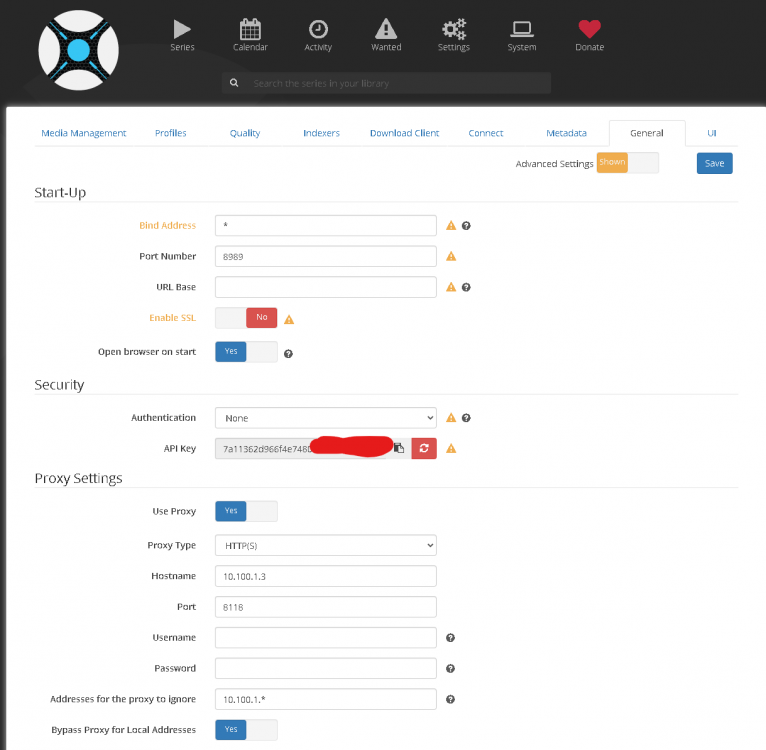Click the Bind Address input field

(326, 225)
